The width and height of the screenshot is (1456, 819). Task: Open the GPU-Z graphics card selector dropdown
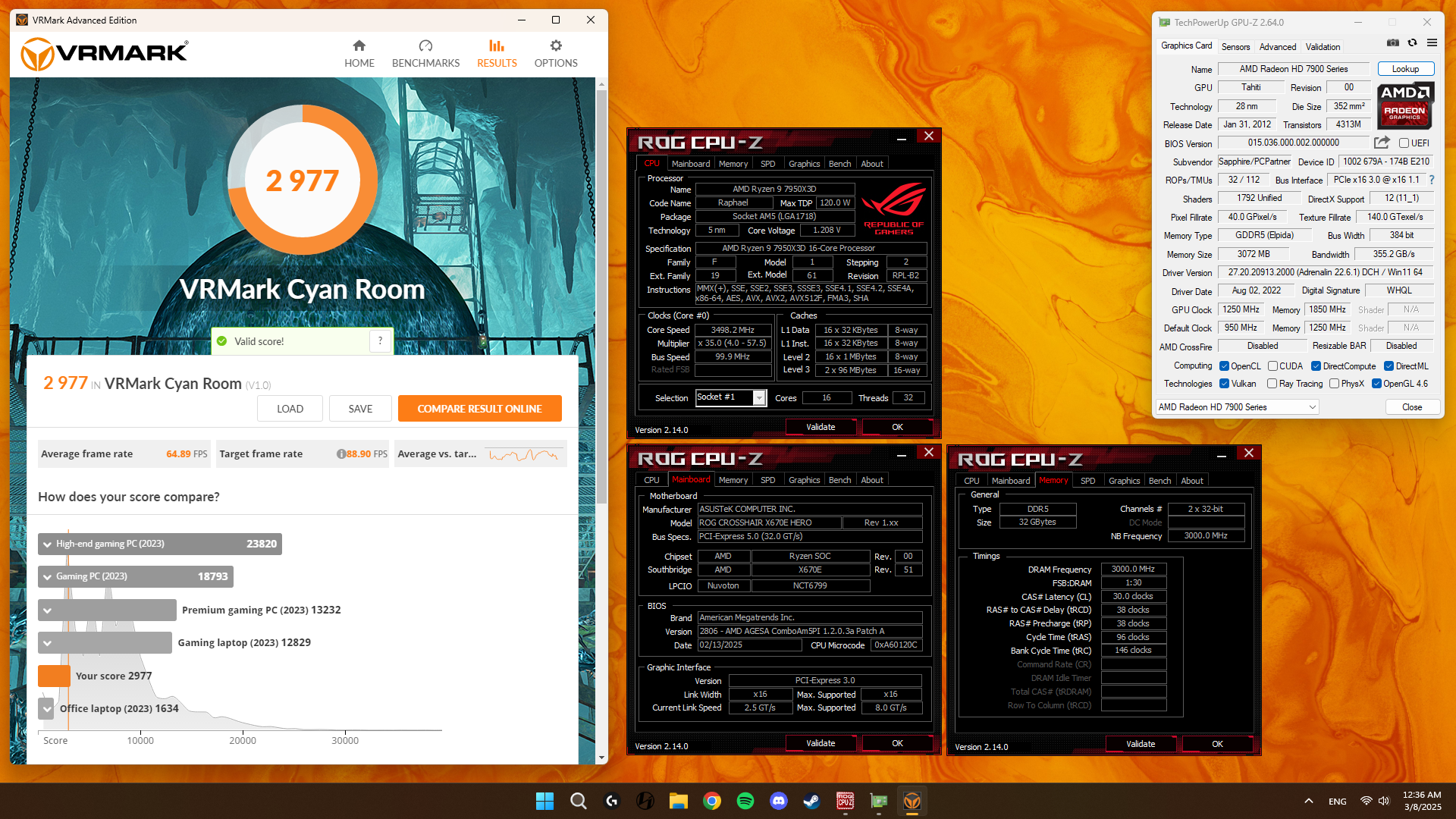click(x=1238, y=407)
